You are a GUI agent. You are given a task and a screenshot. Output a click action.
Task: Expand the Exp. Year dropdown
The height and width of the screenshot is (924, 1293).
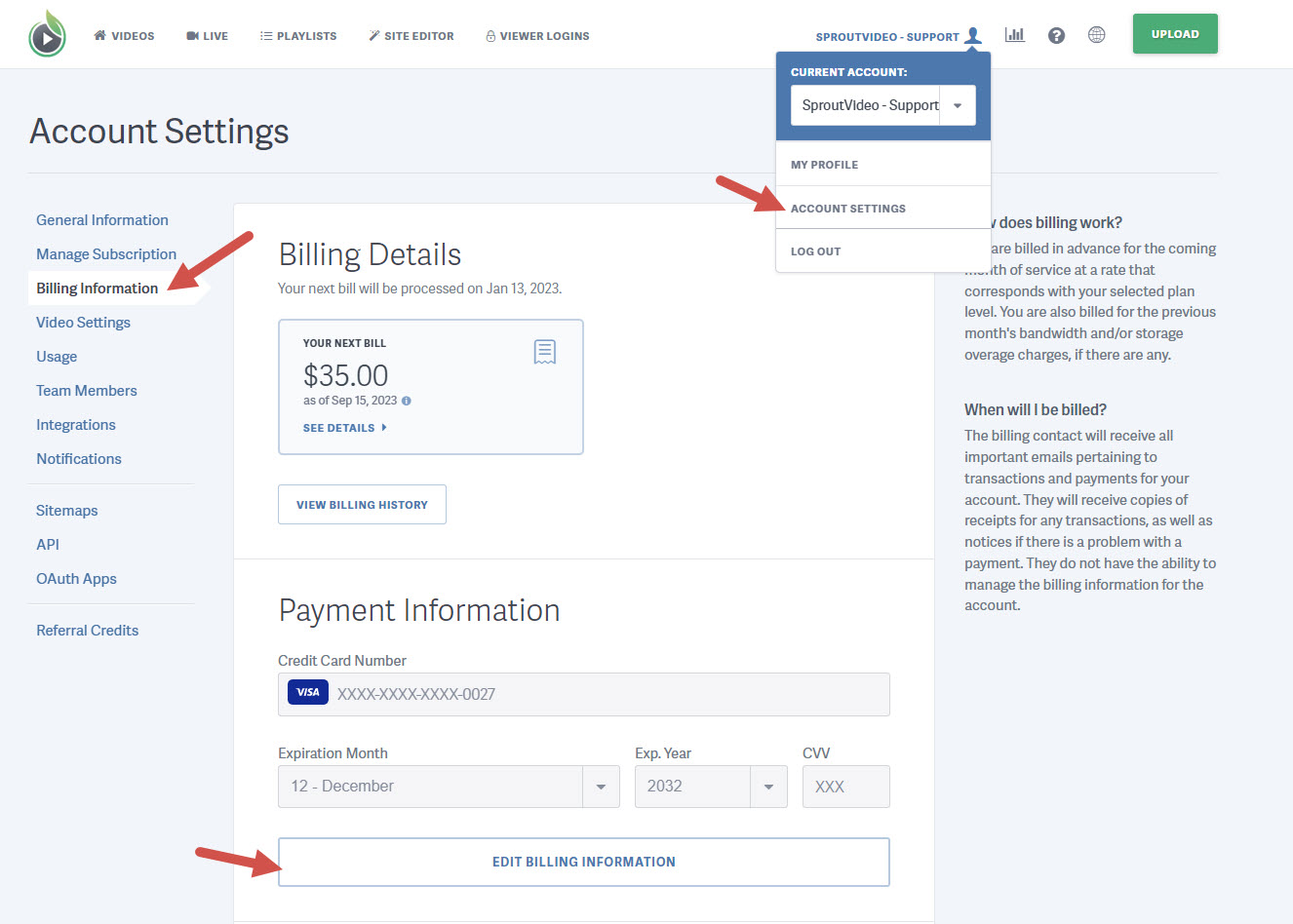click(767, 786)
